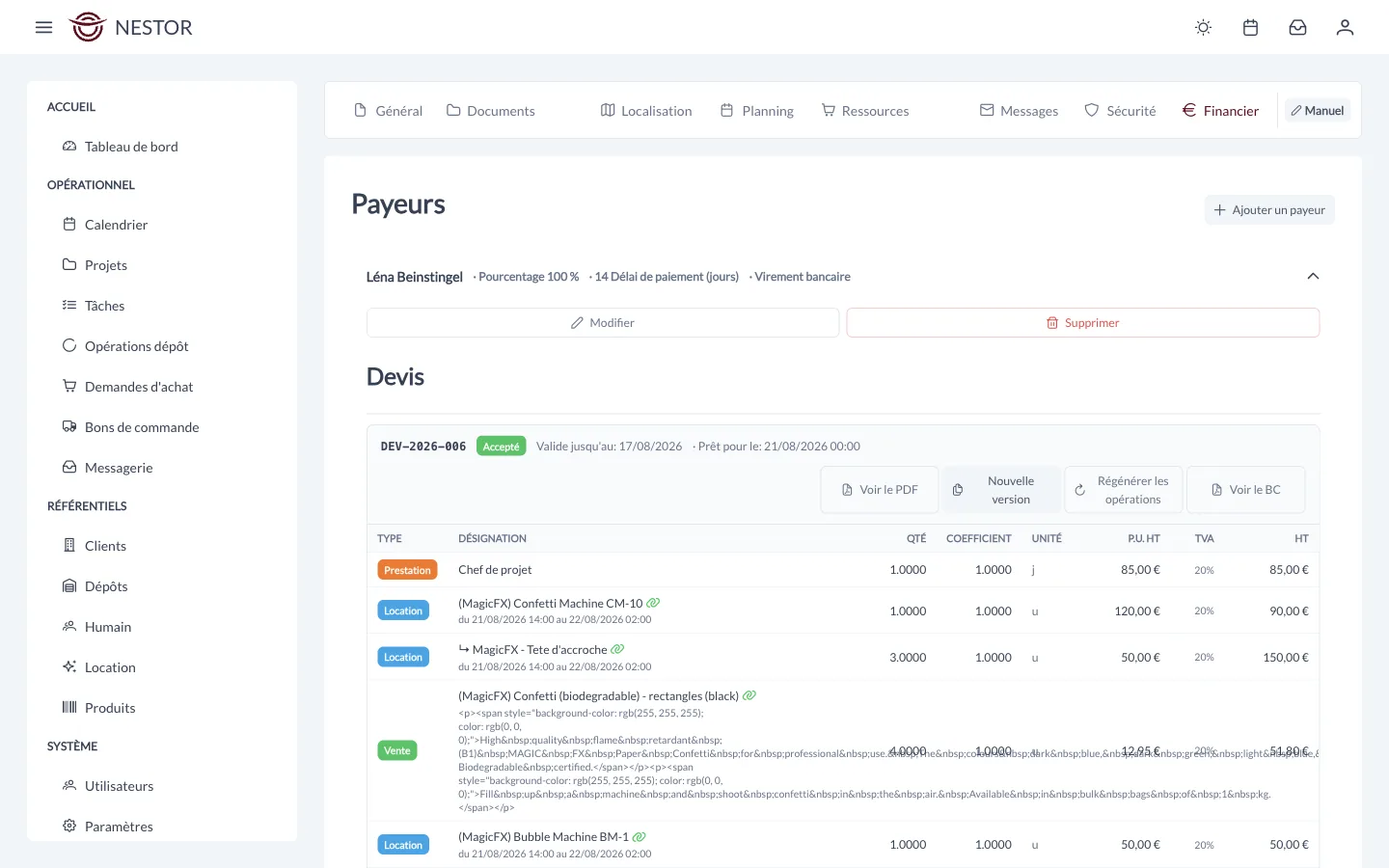
Task: Click Supprimer to delete payer
Action: (x=1083, y=323)
